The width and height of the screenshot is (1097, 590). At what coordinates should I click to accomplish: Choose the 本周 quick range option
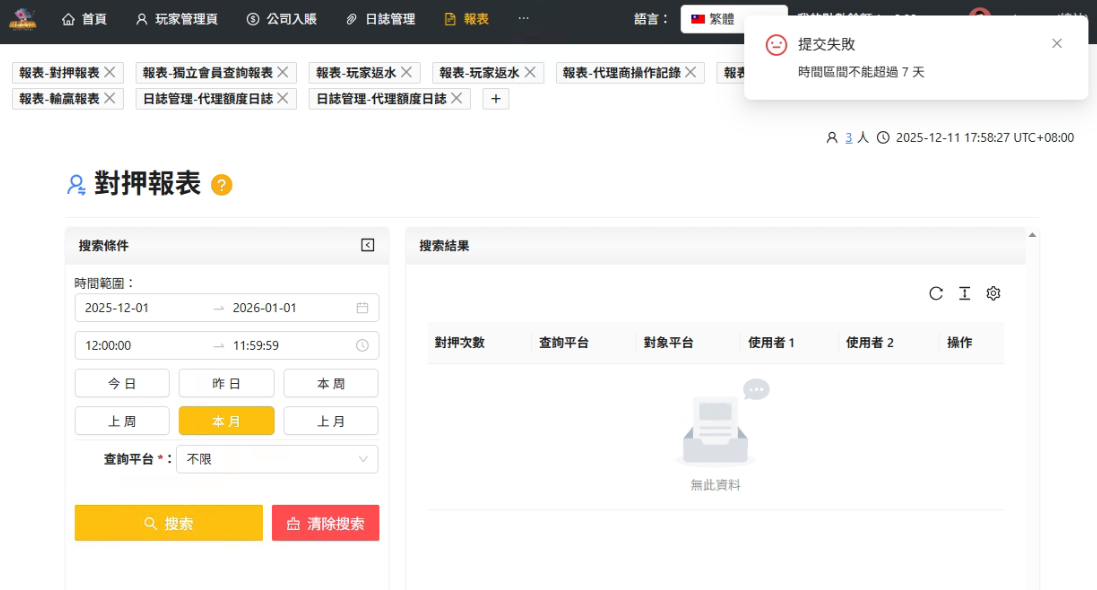[x=331, y=383]
